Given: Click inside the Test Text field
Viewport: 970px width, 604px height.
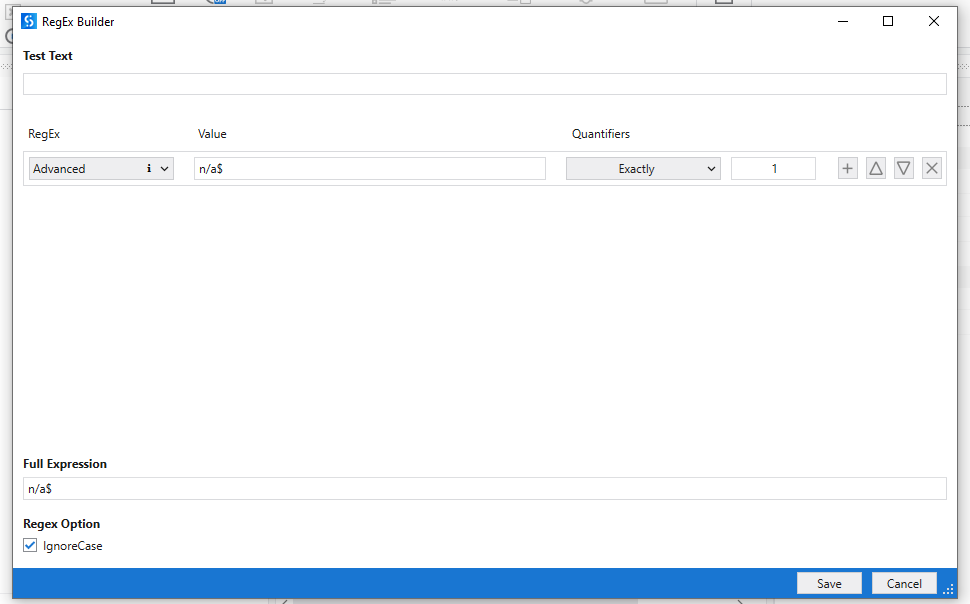Looking at the screenshot, I should [x=484, y=83].
